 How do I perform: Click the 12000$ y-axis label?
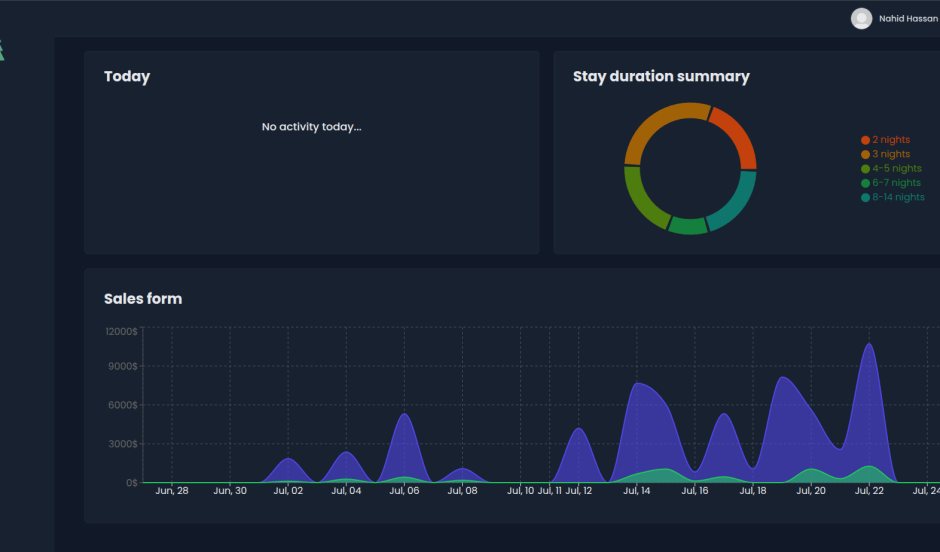[x=121, y=331]
